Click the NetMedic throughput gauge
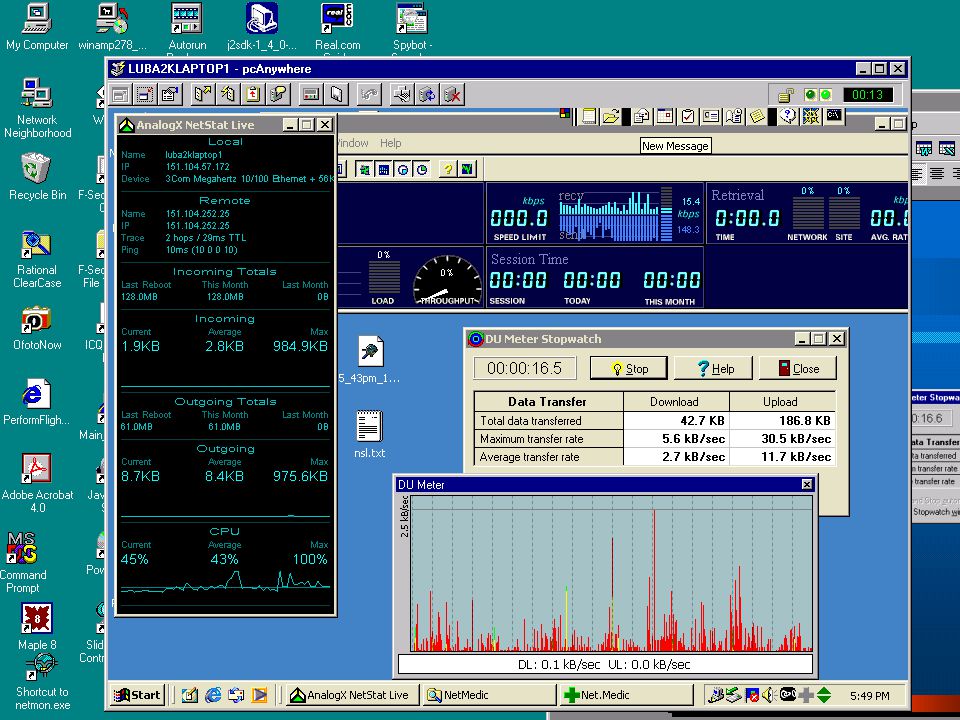This screenshot has height=720, width=960. pos(448,280)
